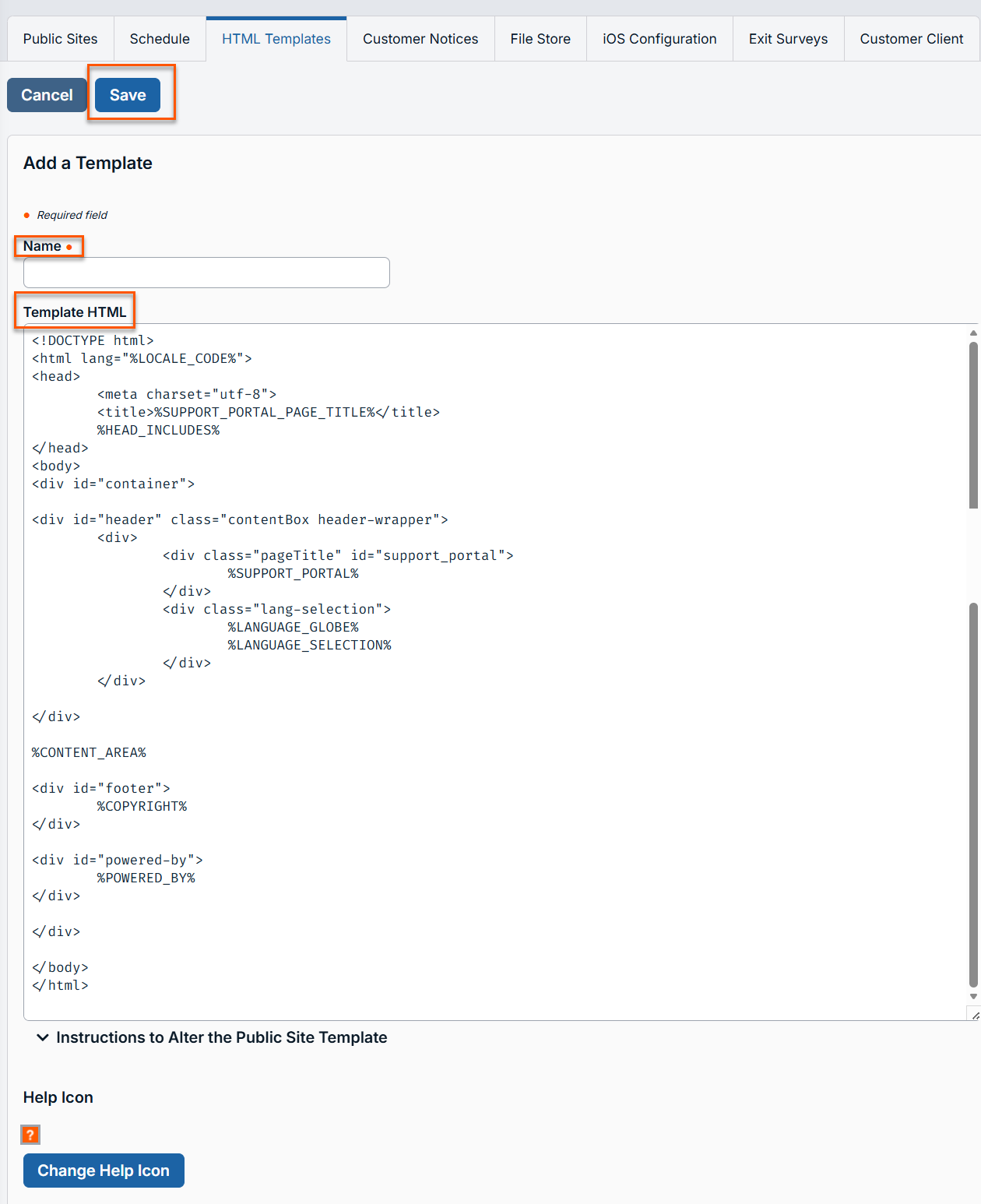Select the Customer Client tab
This screenshot has height=1204, width=981.
[912, 39]
